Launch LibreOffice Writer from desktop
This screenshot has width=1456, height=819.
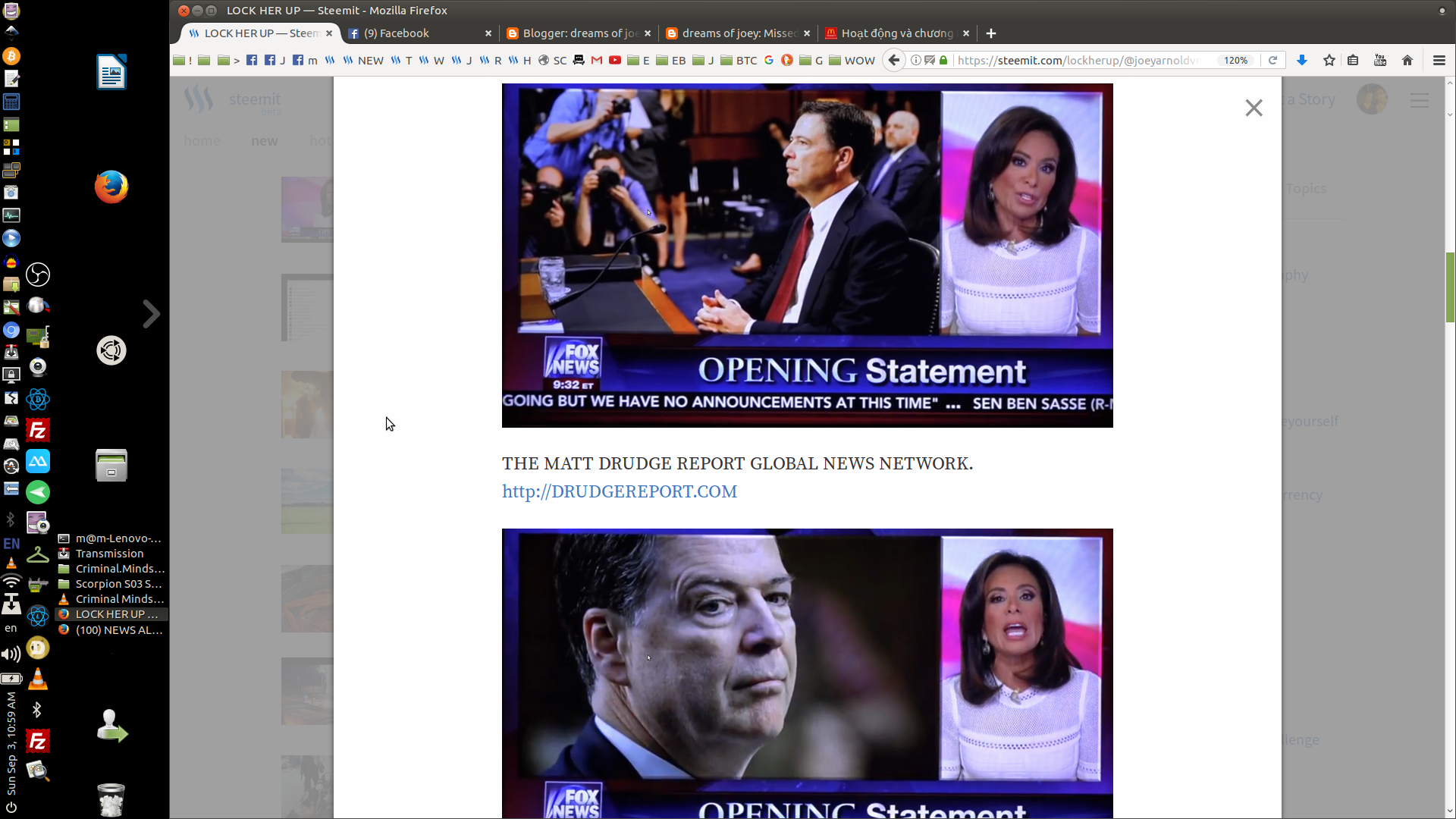click(111, 72)
